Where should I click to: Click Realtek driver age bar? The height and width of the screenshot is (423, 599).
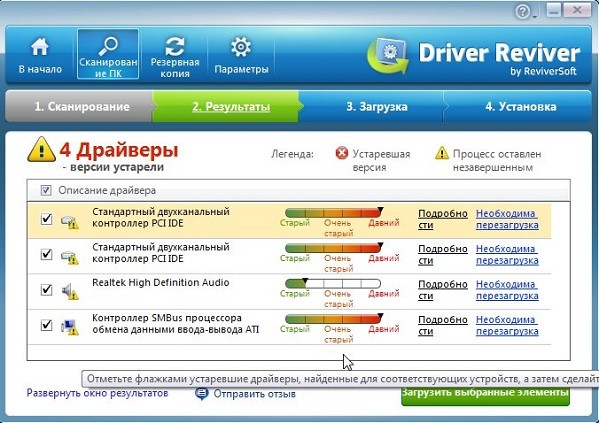coord(333,284)
